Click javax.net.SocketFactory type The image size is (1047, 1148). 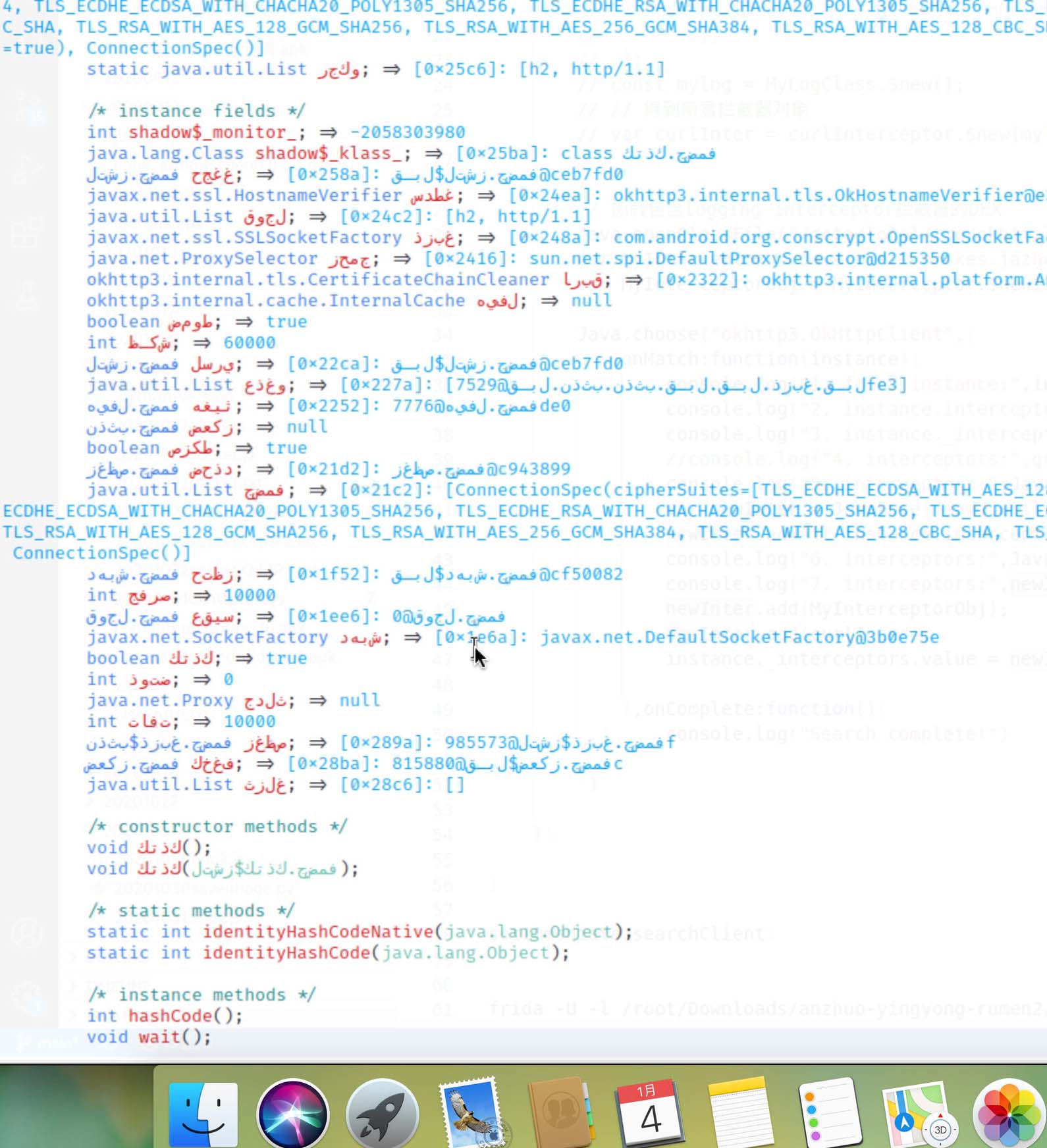207,638
